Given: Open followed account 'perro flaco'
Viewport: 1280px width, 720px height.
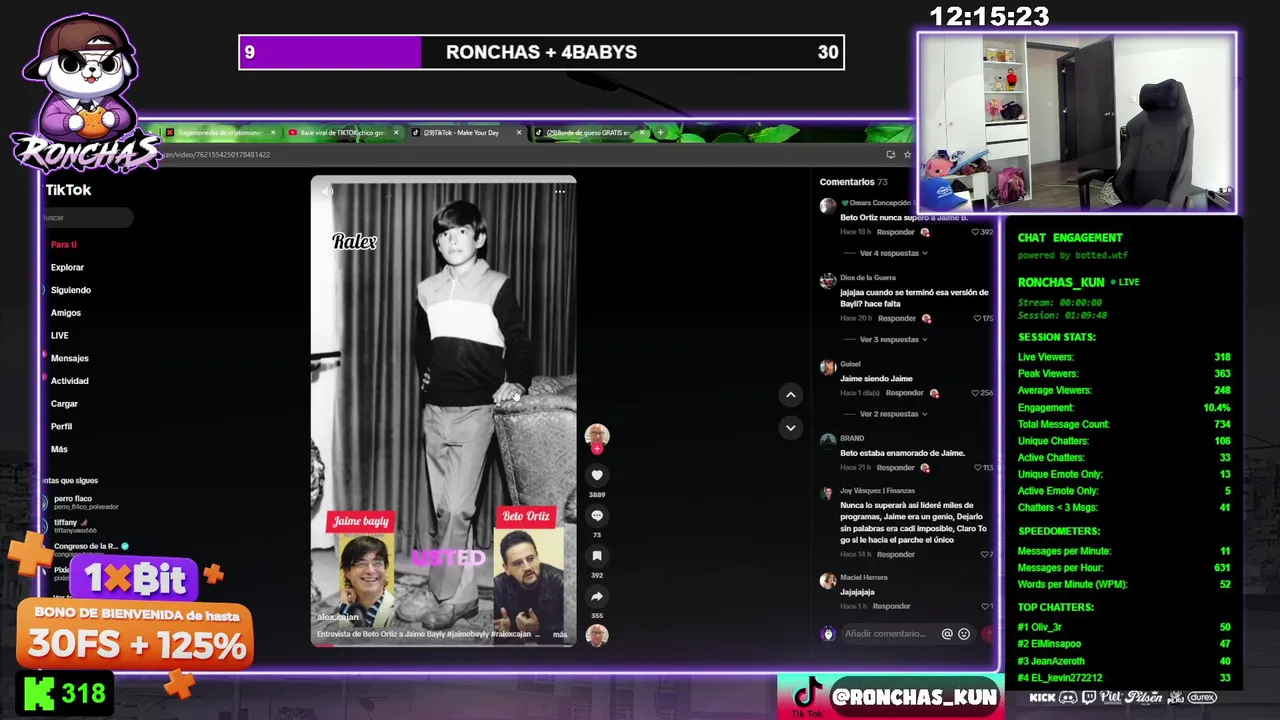Looking at the screenshot, I should (85, 502).
